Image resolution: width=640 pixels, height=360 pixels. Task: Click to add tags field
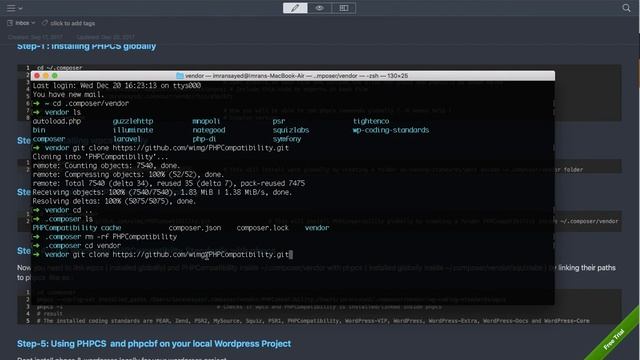pos(73,23)
